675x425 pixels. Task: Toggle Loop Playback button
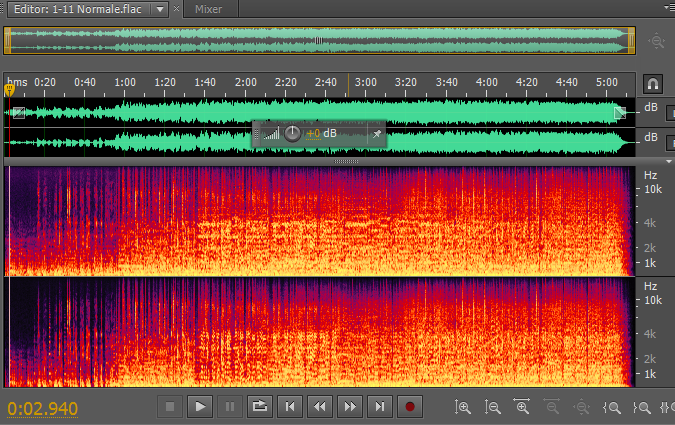coord(259,407)
